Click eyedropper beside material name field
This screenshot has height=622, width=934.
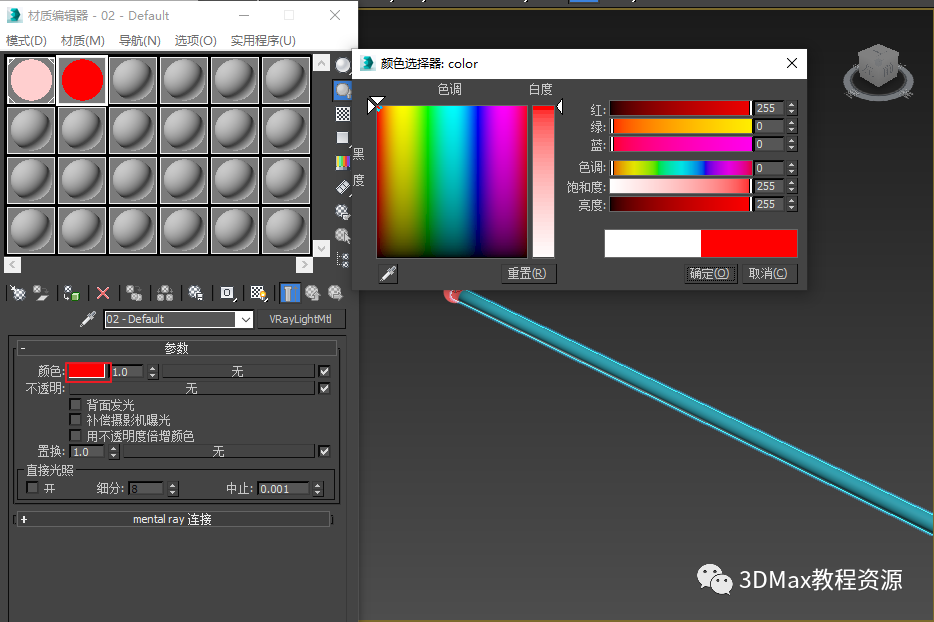point(88,319)
